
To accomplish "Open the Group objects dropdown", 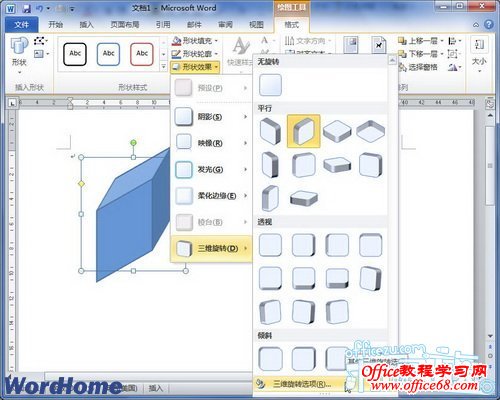I will (x=453, y=54).
